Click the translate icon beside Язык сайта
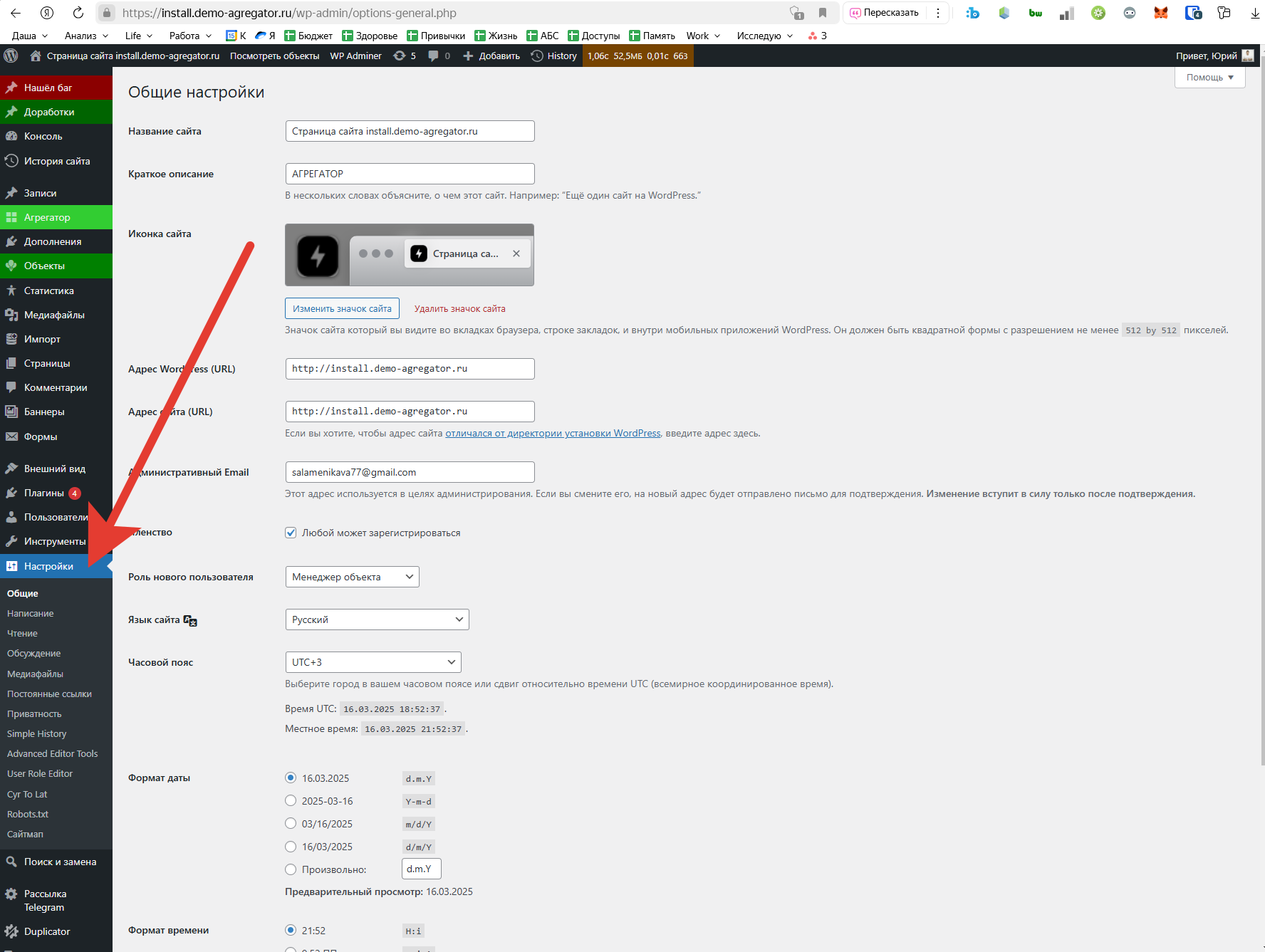1265x952 pixels. coord(190,620)
